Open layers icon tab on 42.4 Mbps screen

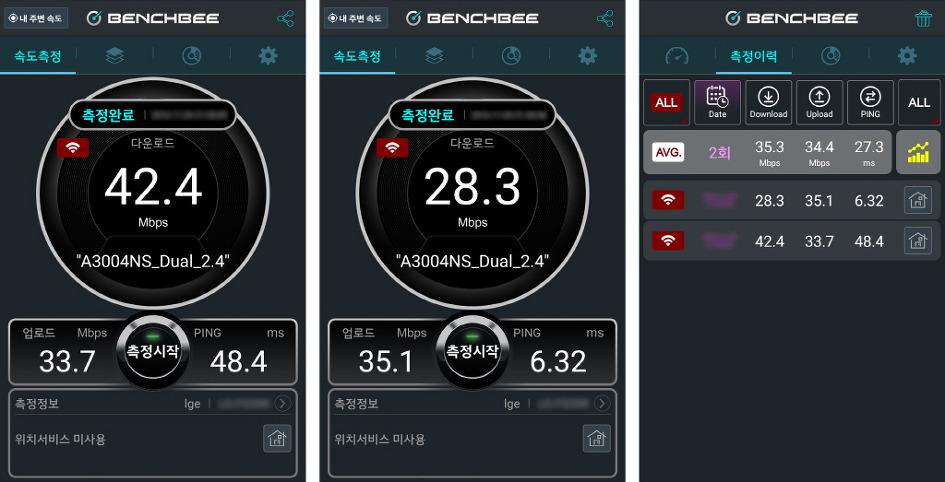115,56
